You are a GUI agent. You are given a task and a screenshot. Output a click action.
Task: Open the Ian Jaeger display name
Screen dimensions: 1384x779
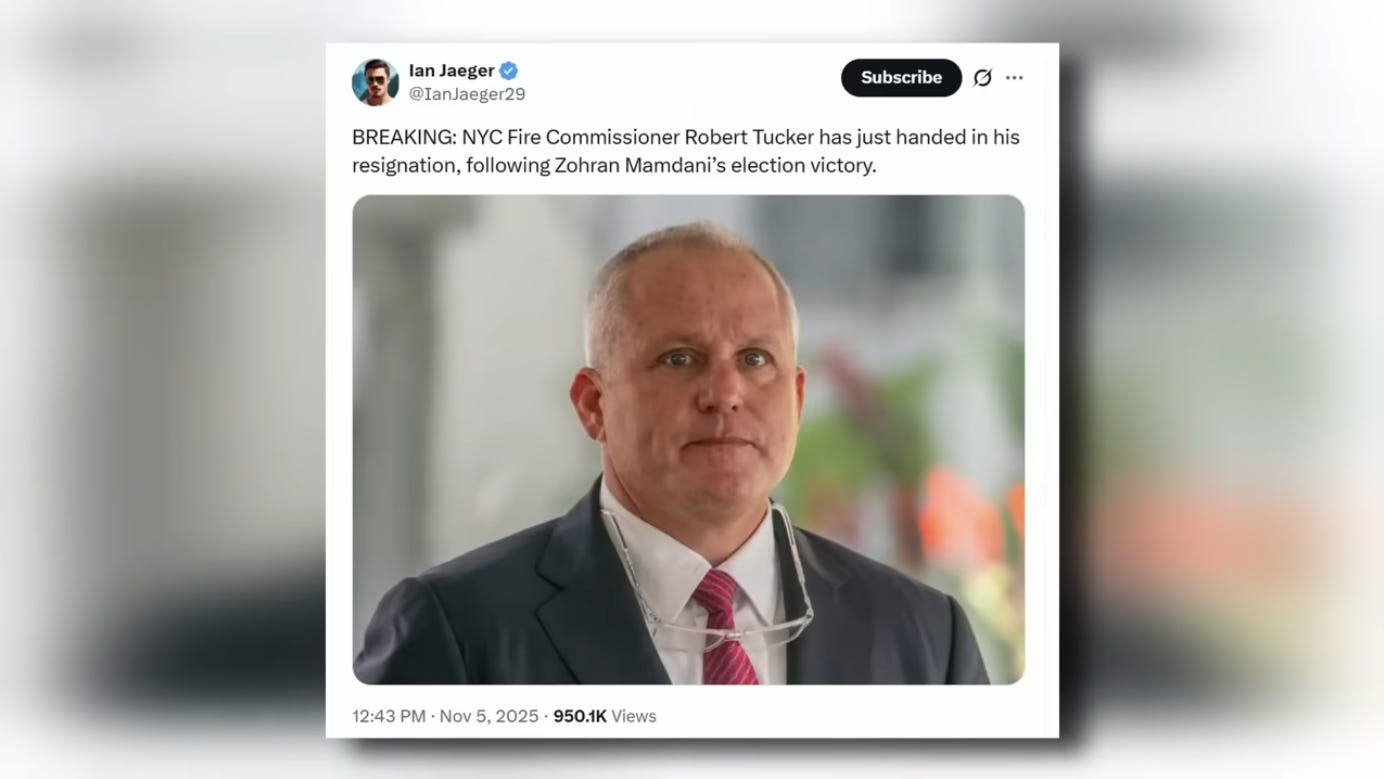(x=451, y=71)
